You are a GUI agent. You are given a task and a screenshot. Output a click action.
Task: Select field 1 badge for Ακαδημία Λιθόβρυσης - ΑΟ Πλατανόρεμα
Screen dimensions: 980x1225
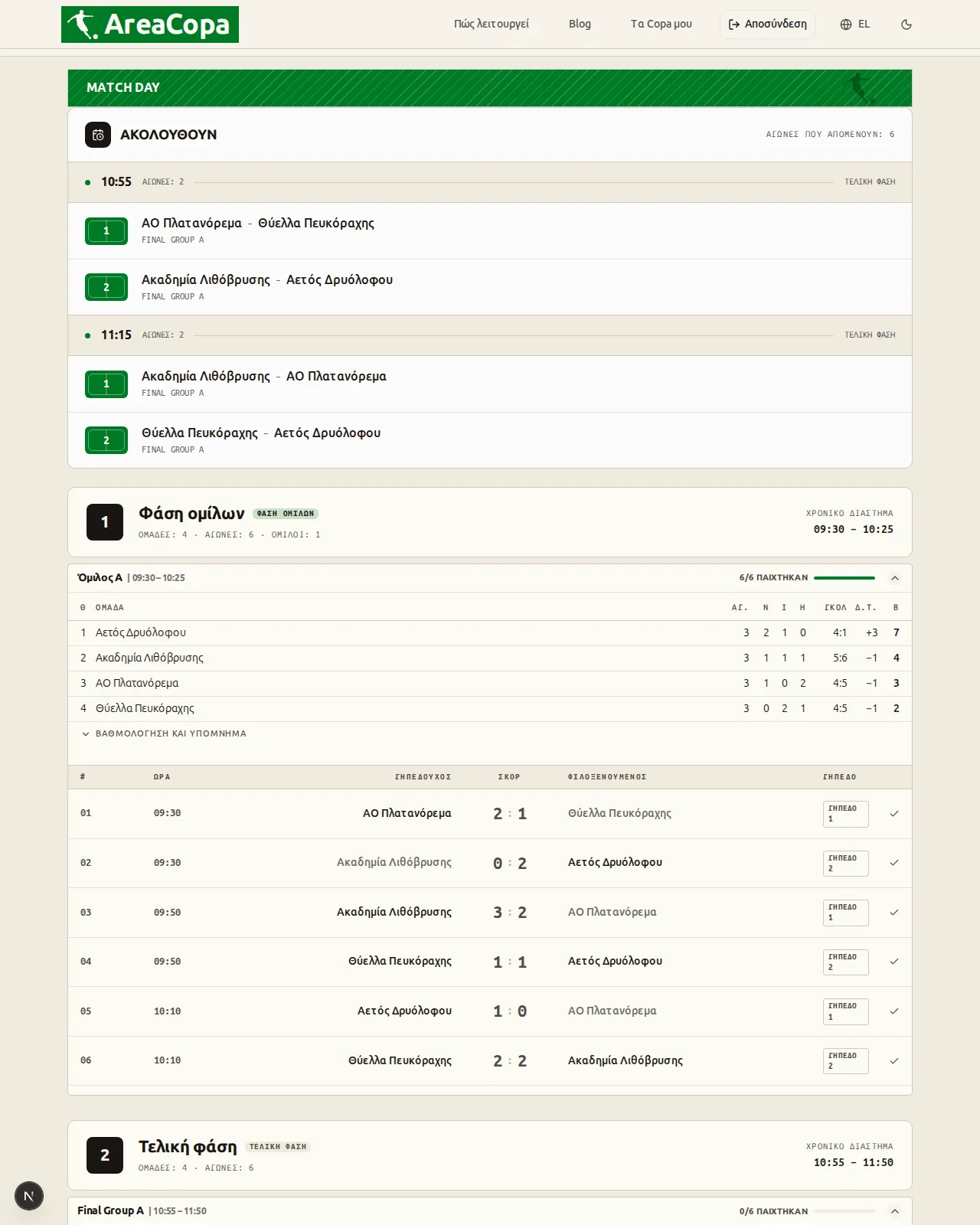(x=106, y=384)
